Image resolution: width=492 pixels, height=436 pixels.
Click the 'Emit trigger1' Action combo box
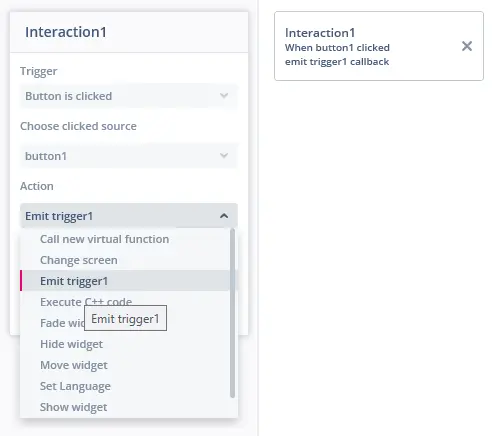point(129,216)
